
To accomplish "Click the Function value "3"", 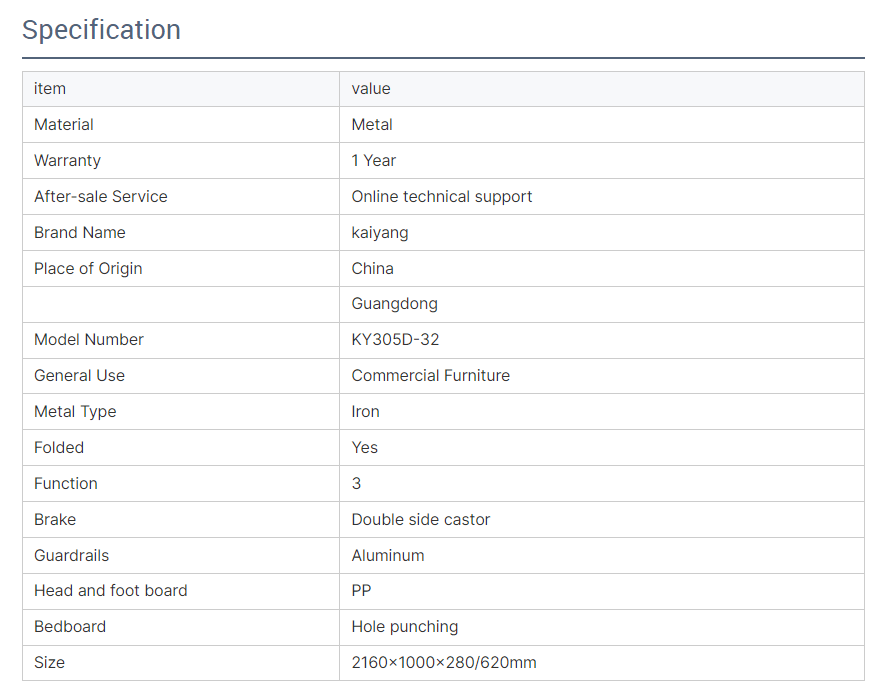I will [x=357, y=484].
